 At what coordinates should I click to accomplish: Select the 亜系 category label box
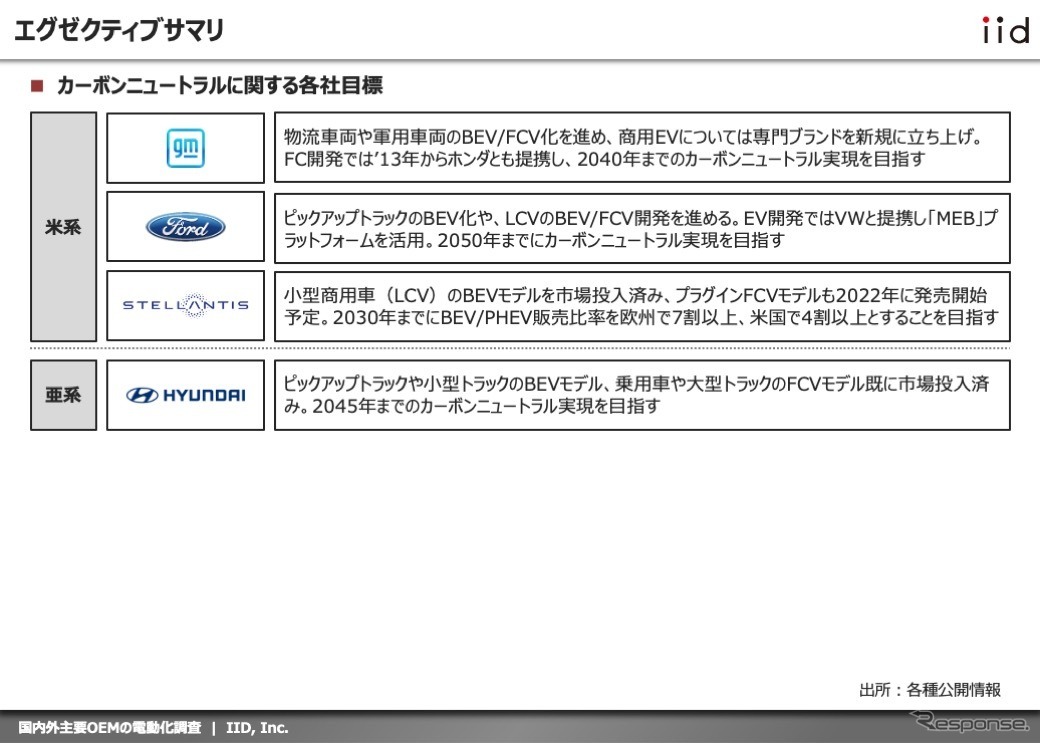point(63,395)
